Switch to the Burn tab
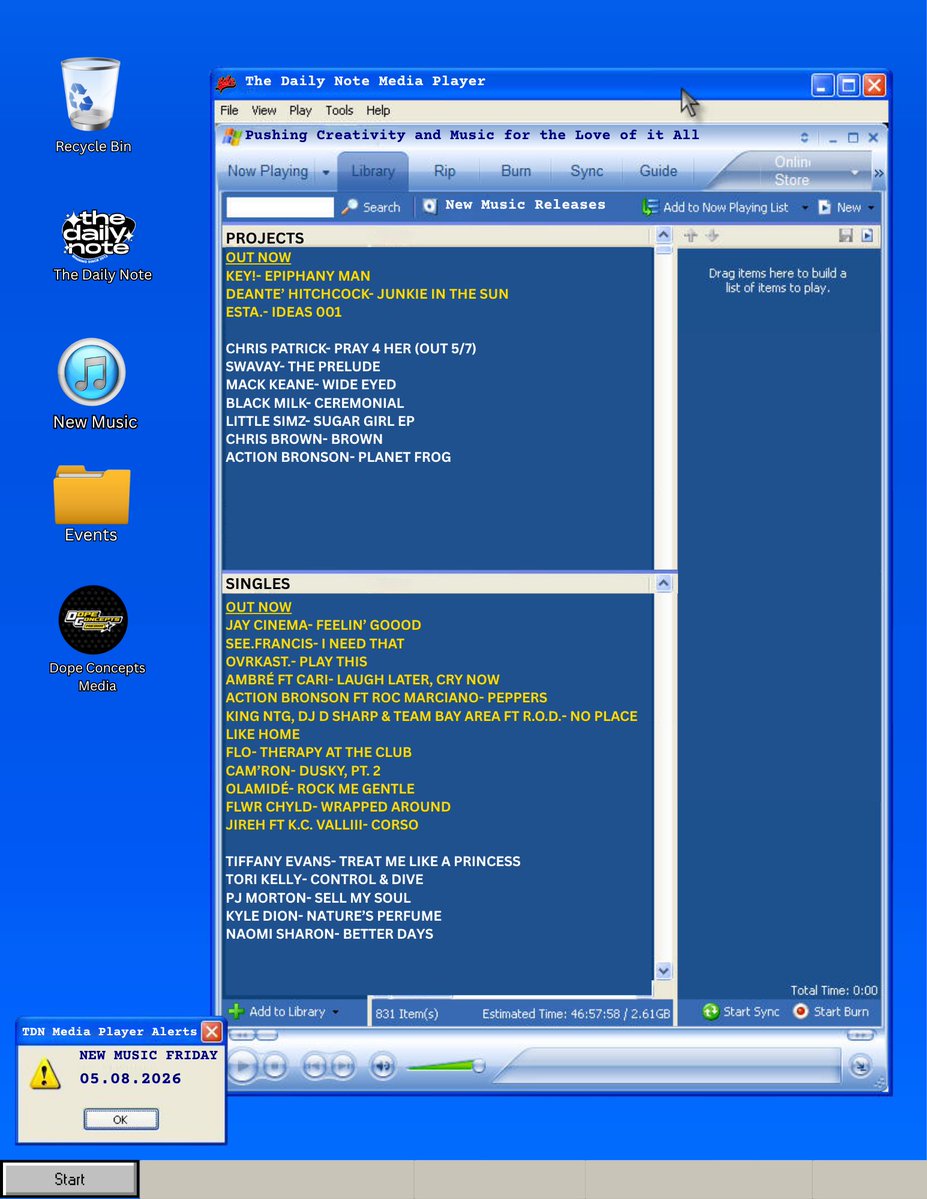 tap(516, 171)
